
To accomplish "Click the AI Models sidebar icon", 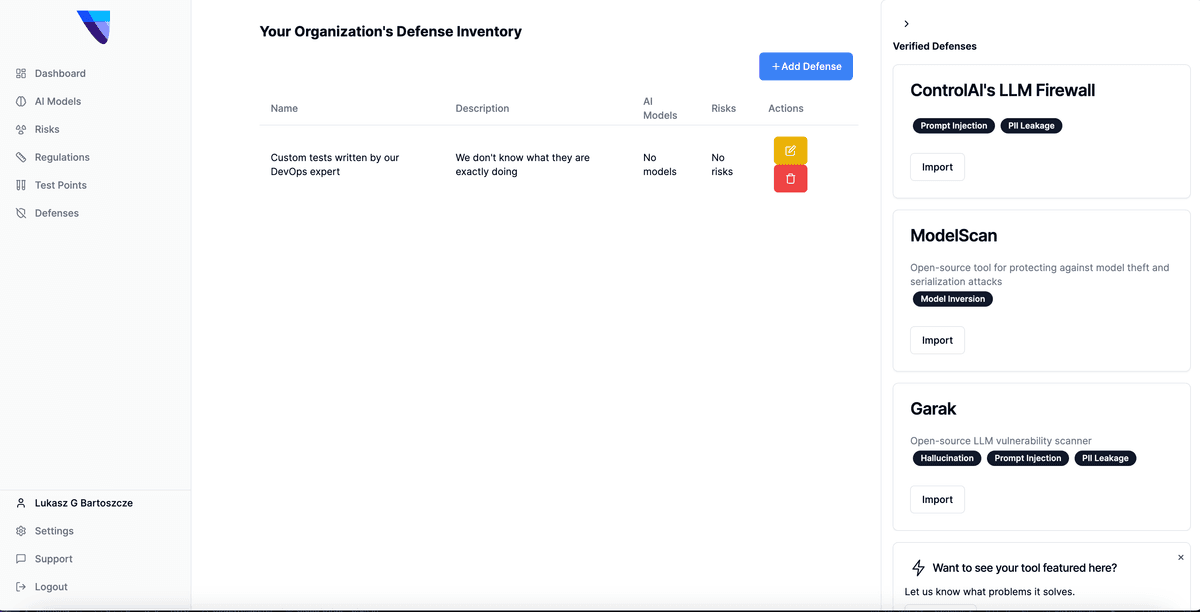I will point(21,101).
